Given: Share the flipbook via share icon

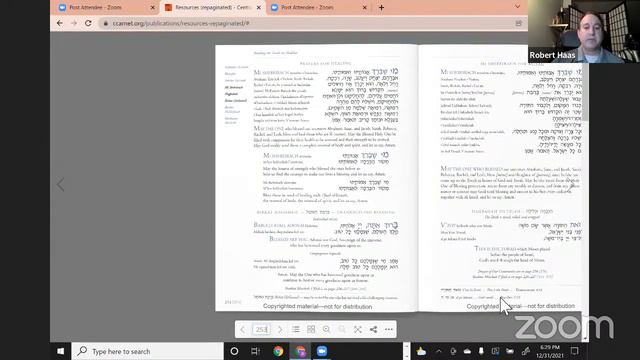Looking at the screenshot, I should (373, 329).
